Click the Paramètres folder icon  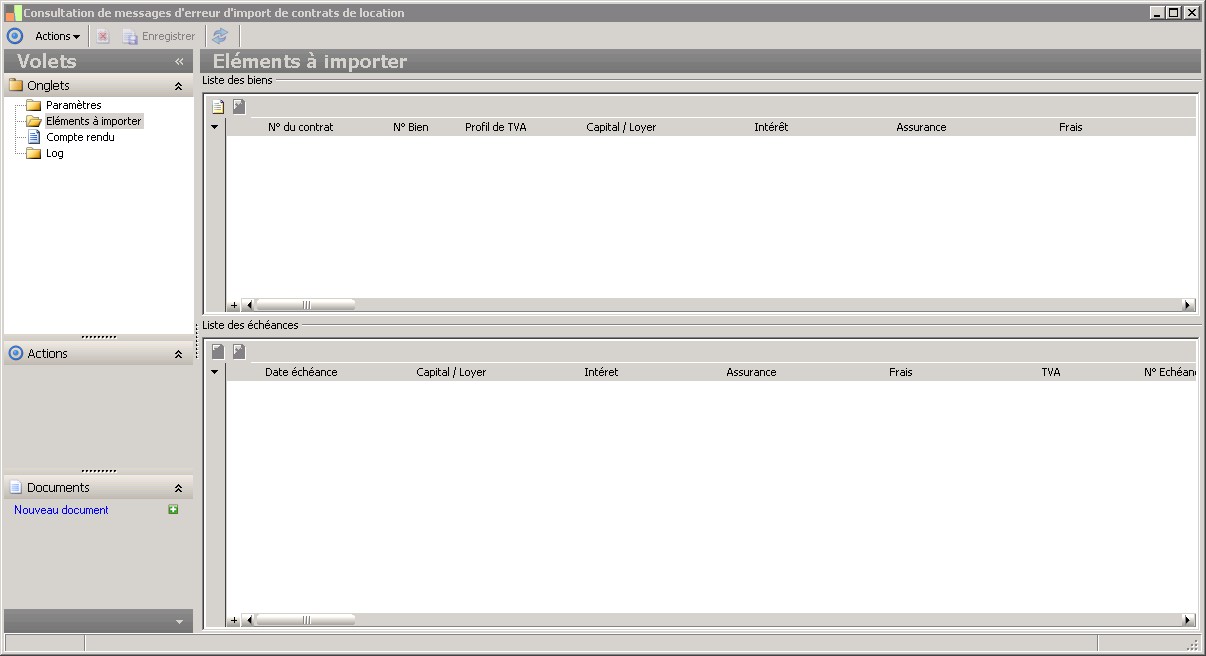[34, 105]
